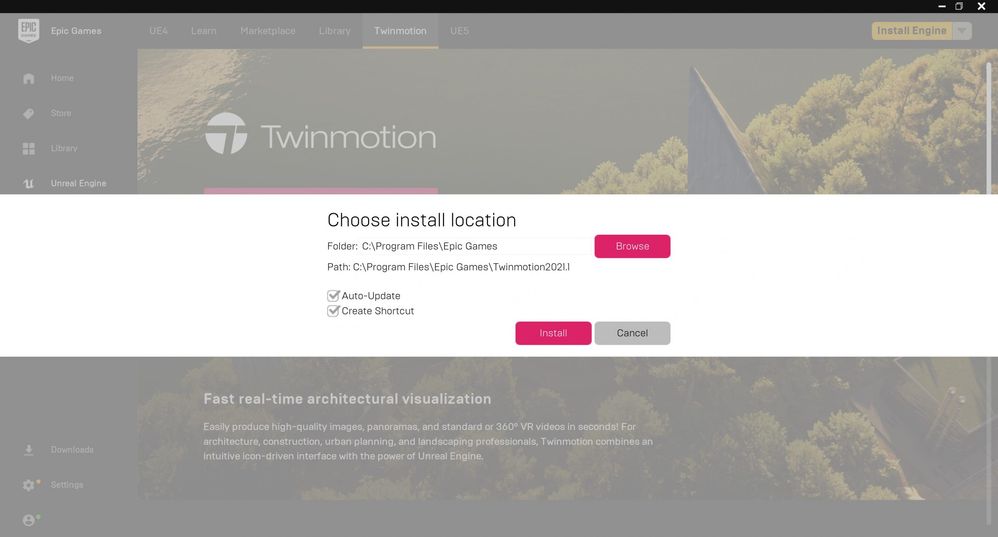Expand the Install Engine dropdown arrow
Screen dimensions: 998x537
pyautogui.click(x=962, y=31)
